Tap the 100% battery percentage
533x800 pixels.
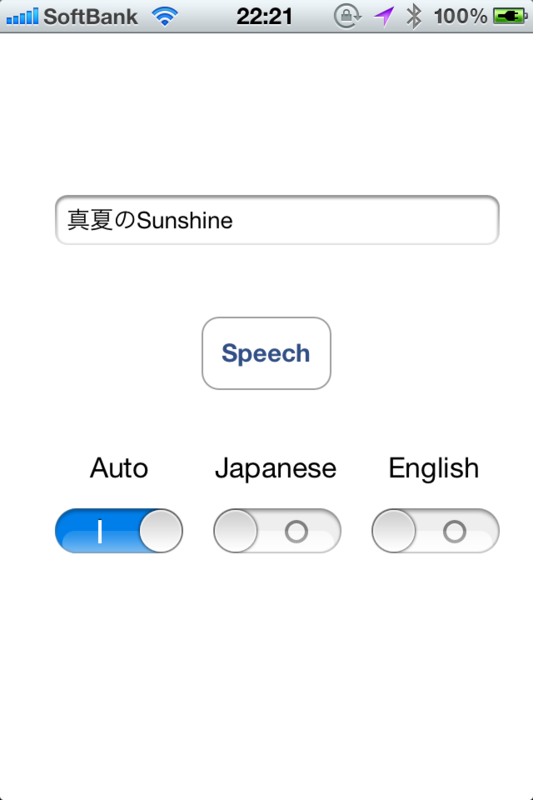pos(461,16)
